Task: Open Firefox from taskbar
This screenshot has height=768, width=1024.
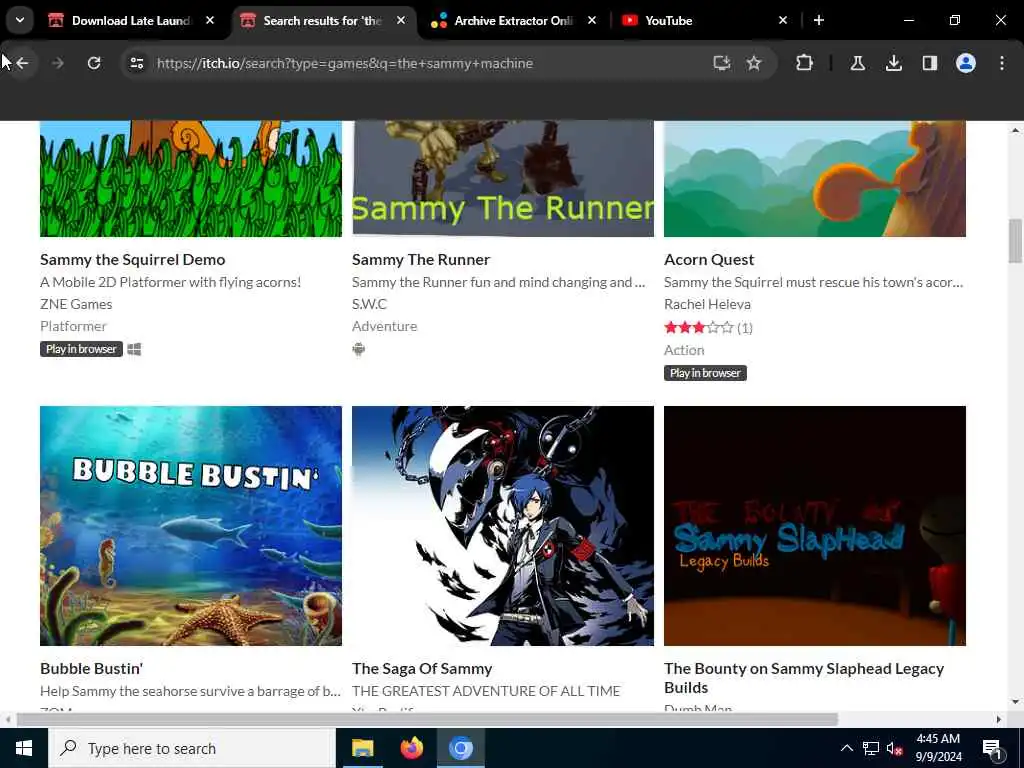Action: 411,748
